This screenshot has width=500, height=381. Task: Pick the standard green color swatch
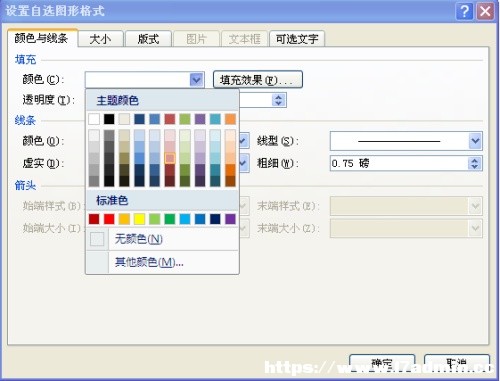point(170,219)
